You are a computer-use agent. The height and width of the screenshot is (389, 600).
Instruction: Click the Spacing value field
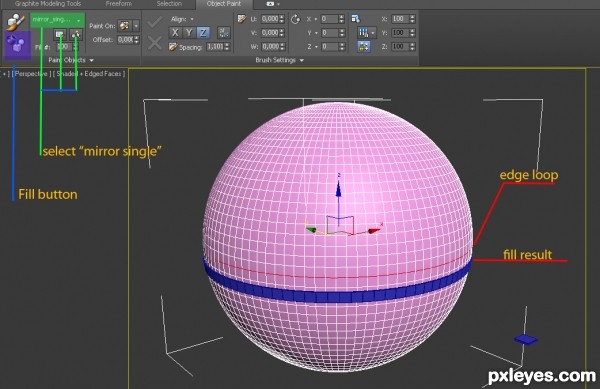click(x=215, y=47)
